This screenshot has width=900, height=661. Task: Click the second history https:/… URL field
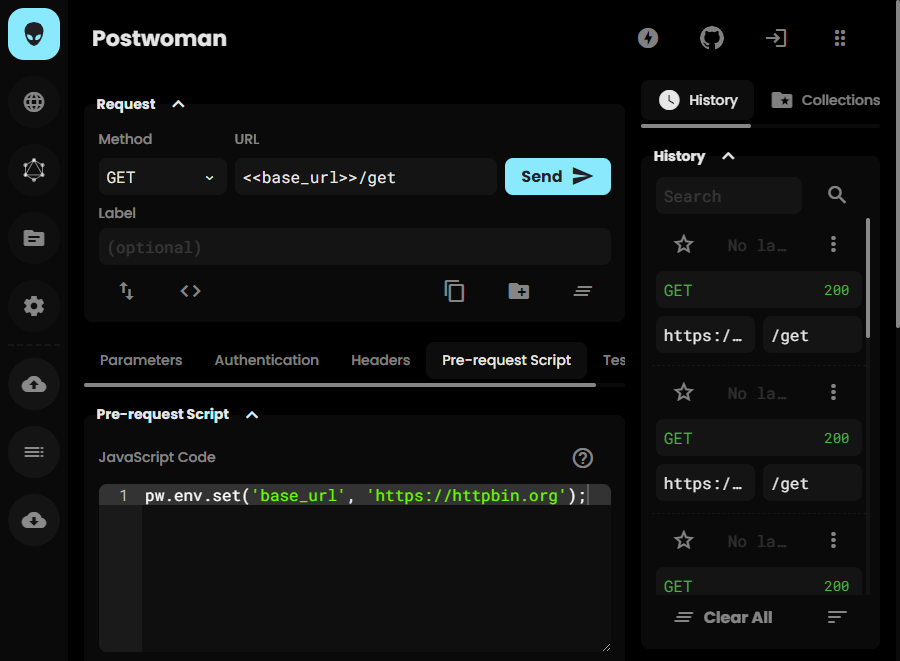point(705,483)
